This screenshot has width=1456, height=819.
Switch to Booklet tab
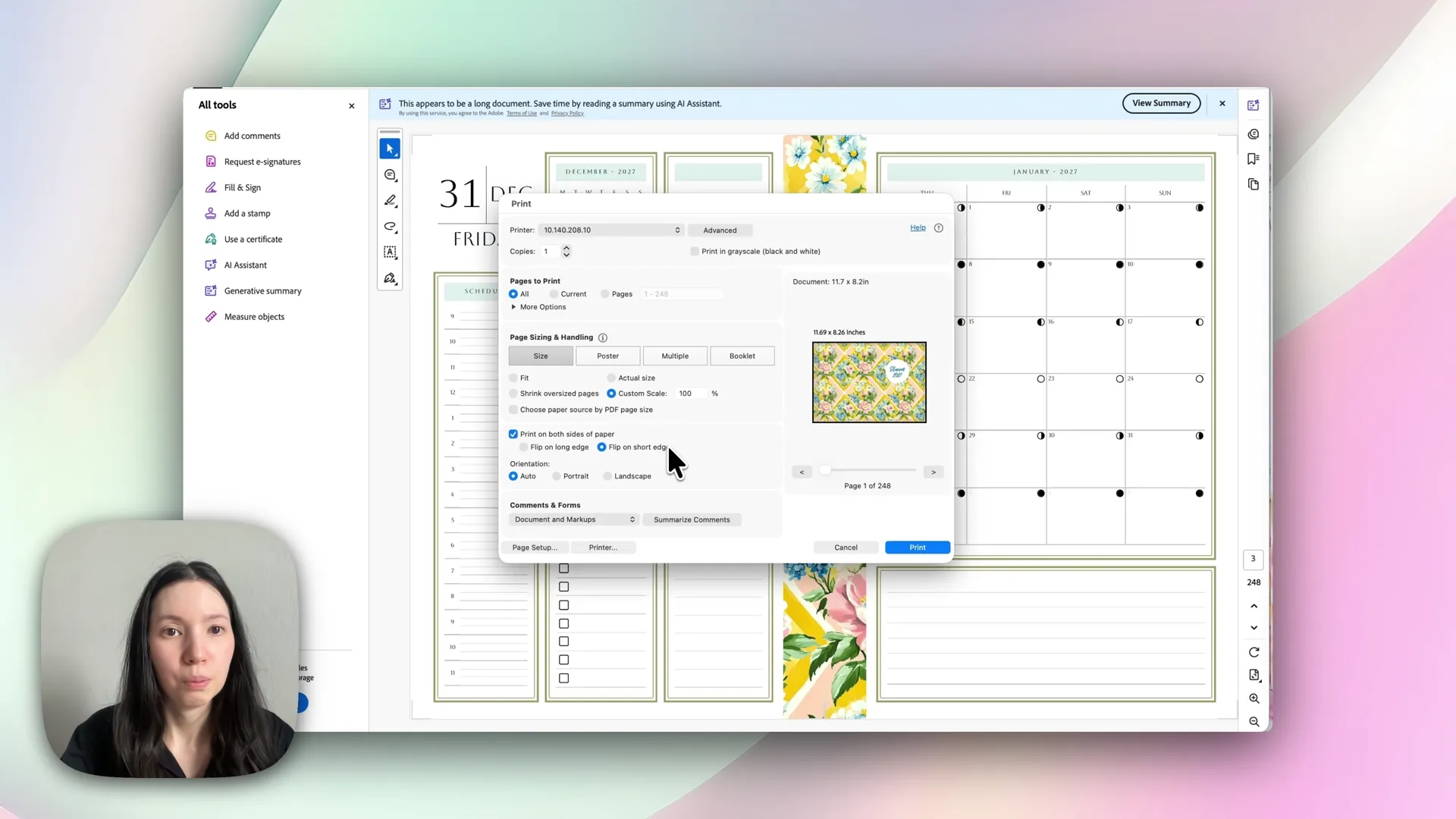(742, 356)
